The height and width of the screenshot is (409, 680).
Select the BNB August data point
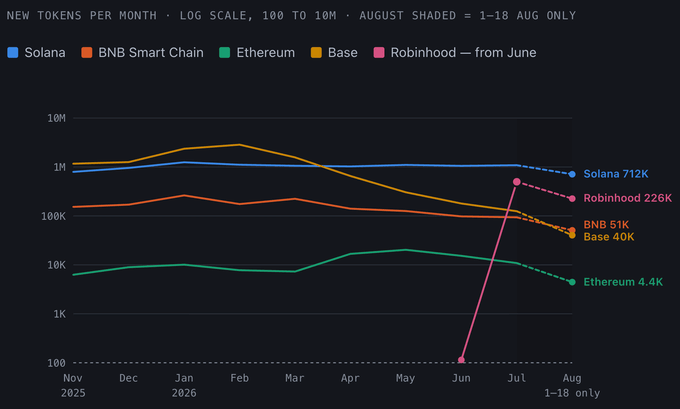572,230
